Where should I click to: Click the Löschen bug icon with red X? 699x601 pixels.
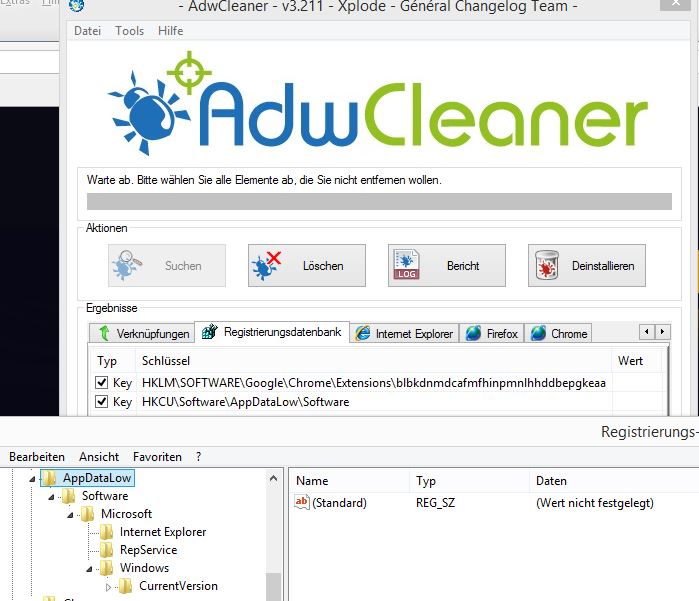tap(267, 265)
